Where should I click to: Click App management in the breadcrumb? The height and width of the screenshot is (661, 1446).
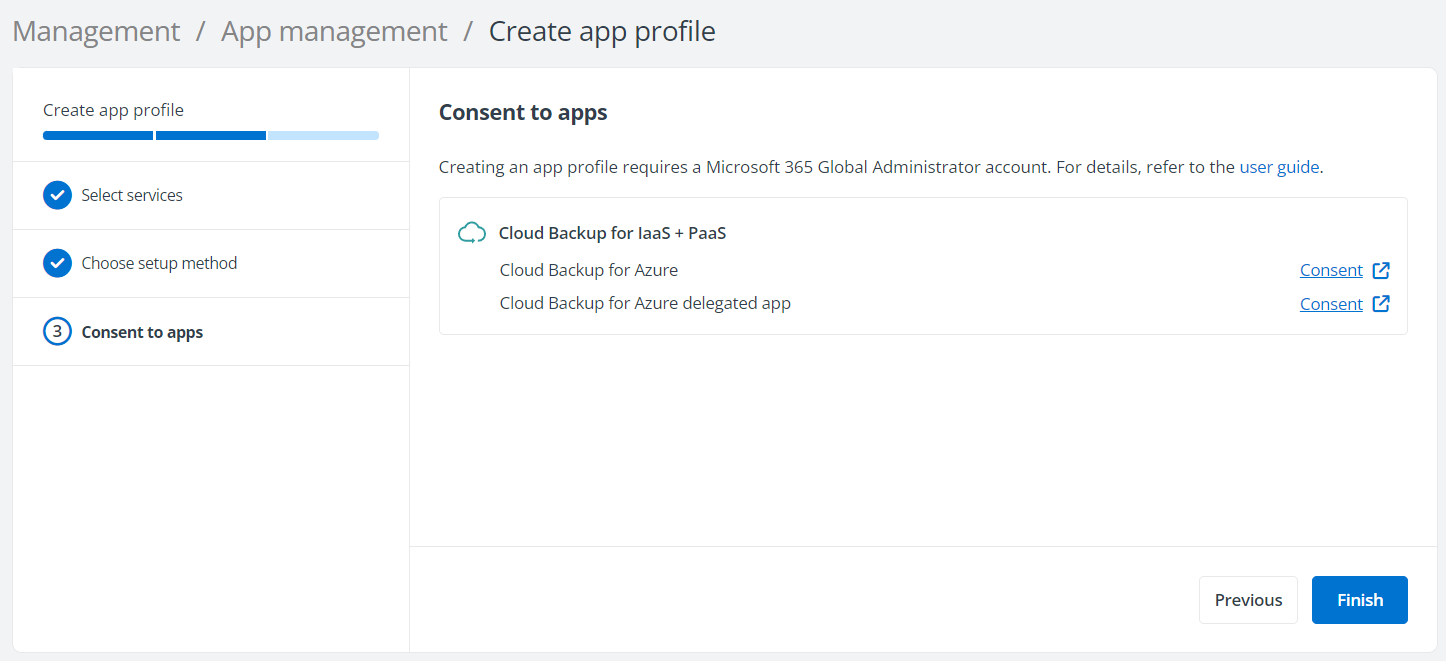(334, 31)
